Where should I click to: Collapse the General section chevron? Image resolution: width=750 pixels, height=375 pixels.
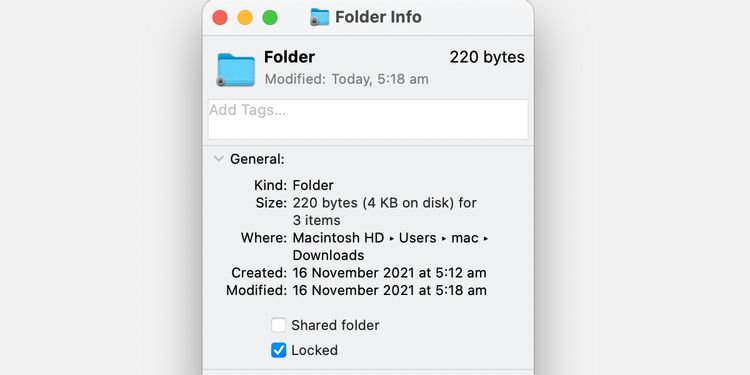pyautogui.click(x=219, y=159)
